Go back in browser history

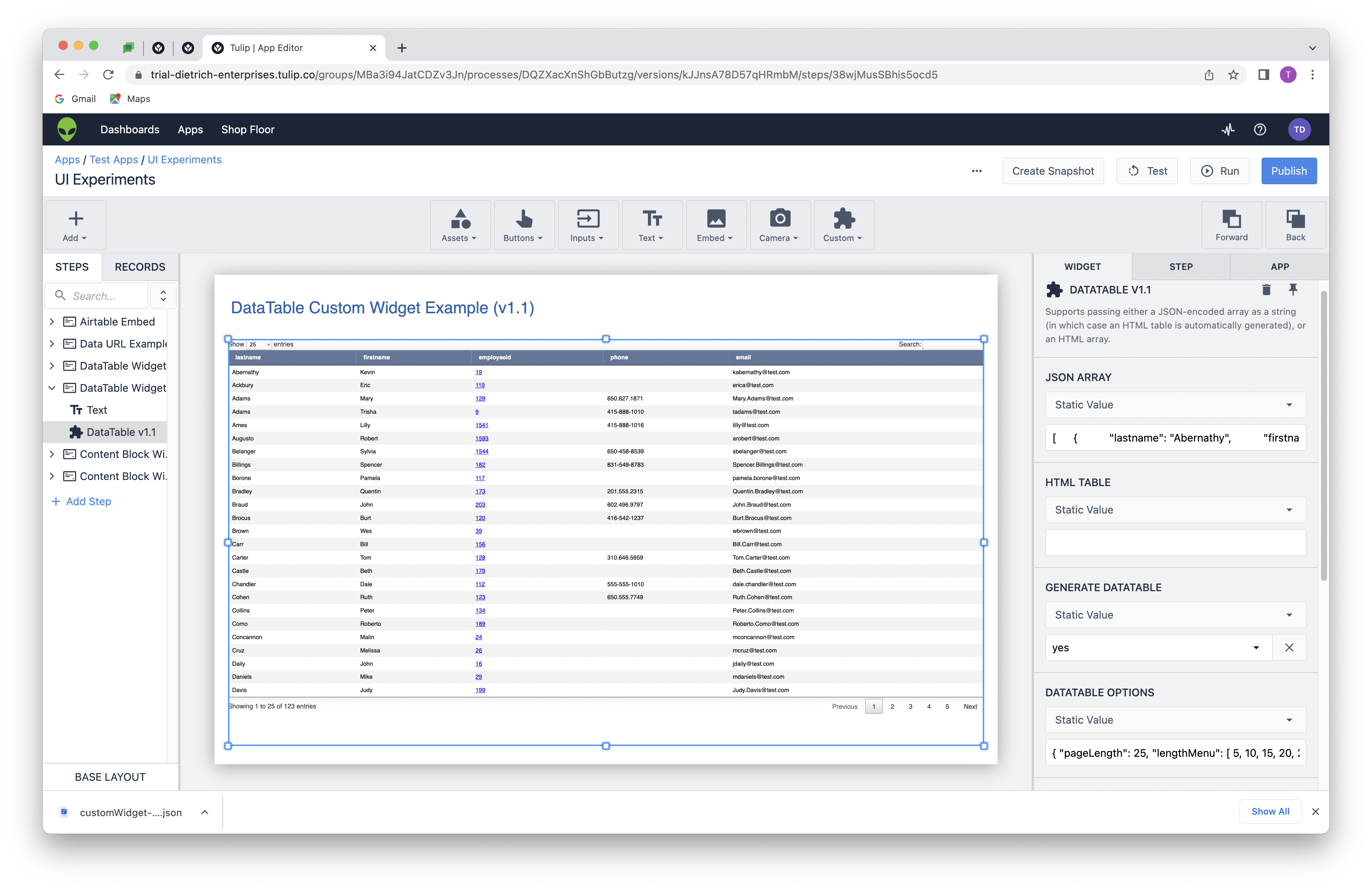pos(59,74)
